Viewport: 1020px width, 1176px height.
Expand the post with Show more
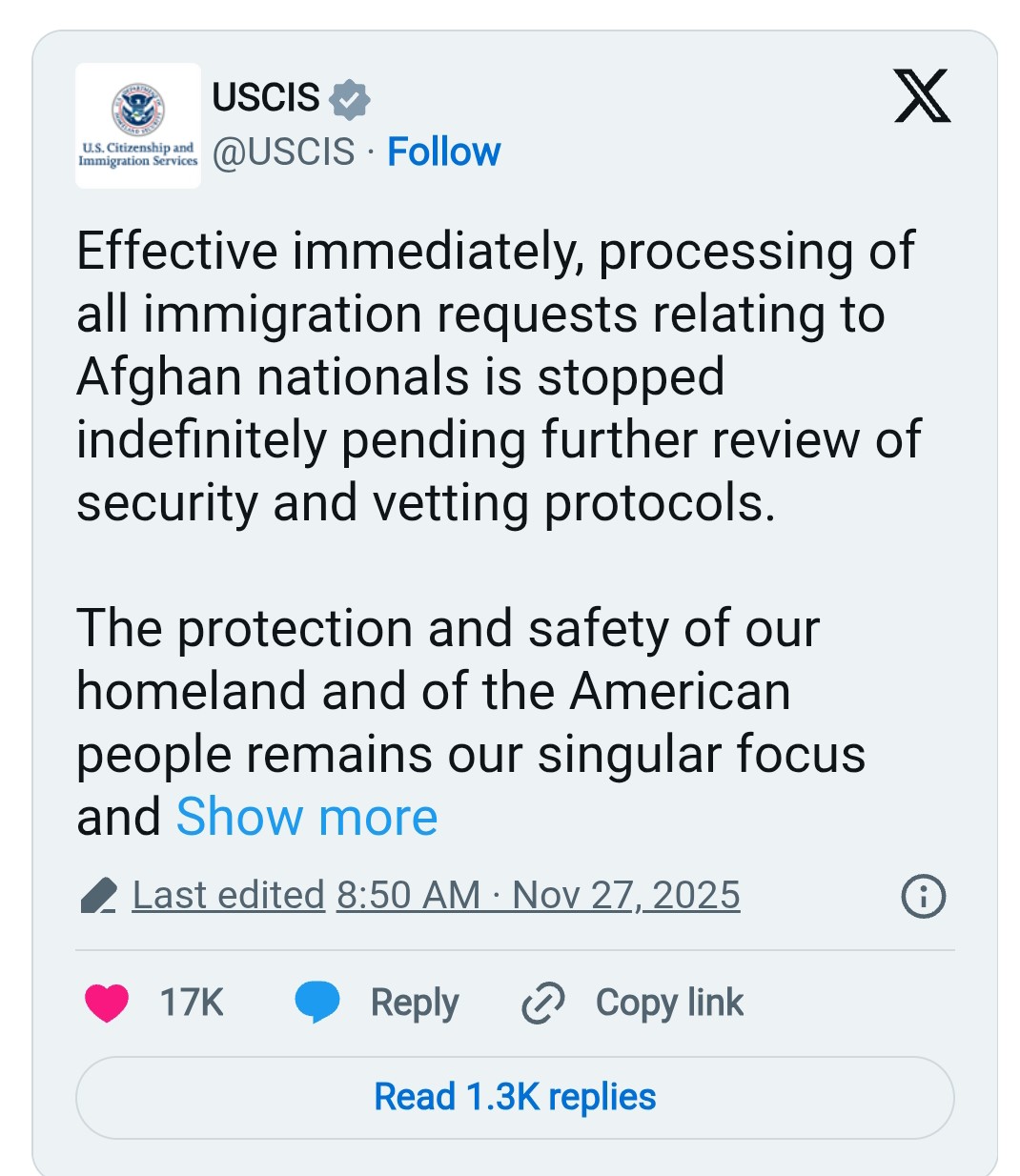tap(306, 817)
